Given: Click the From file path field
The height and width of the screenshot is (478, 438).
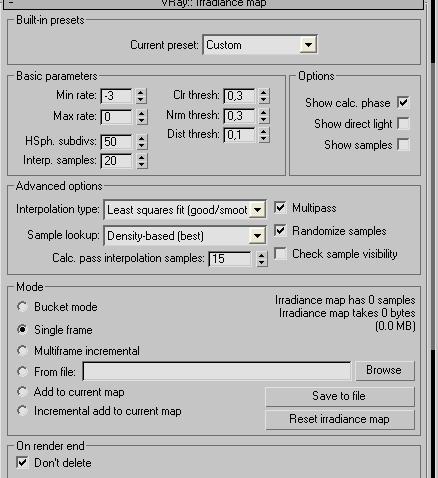Looking at the screenshot, I should (x=217, y=371).
